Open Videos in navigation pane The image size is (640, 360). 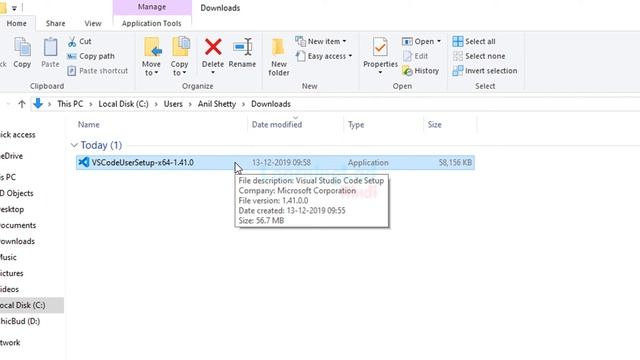(9, 289)
